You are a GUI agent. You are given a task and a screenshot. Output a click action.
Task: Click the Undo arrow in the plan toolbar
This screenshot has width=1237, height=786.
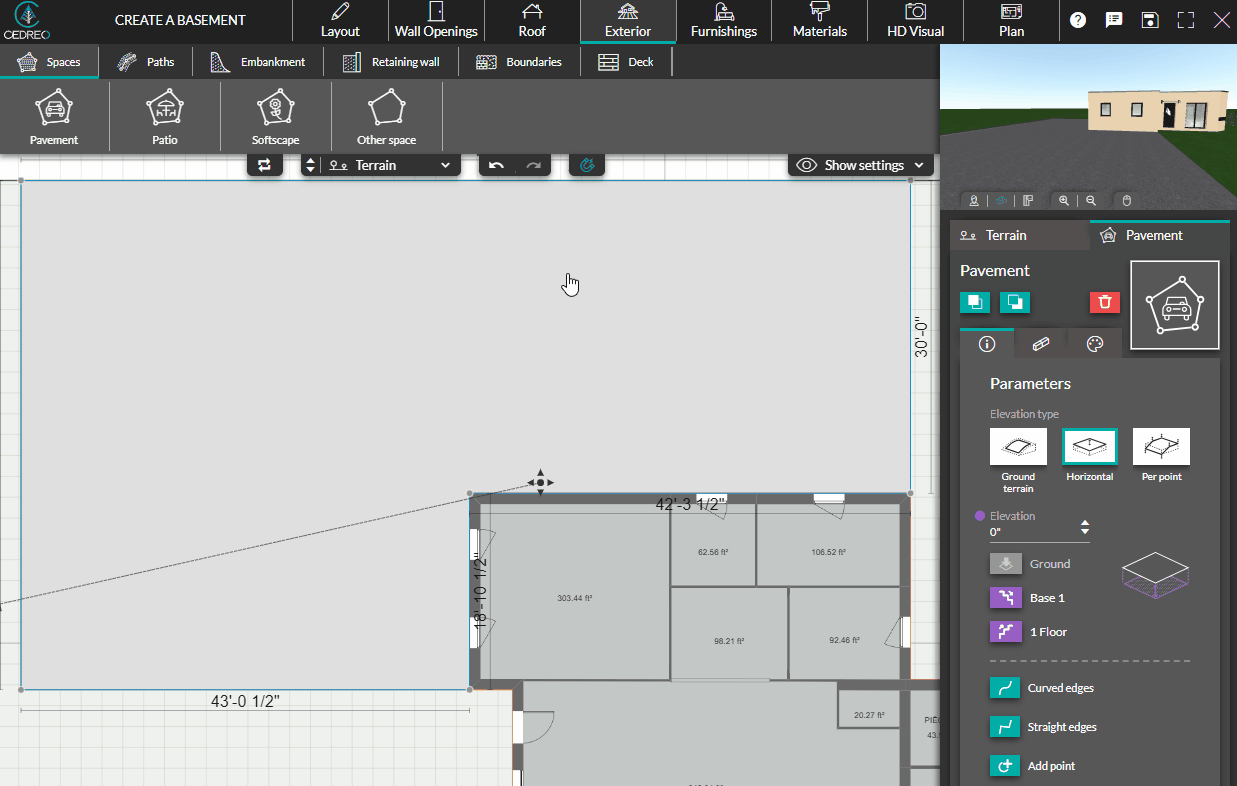click(x=497, y=165)
